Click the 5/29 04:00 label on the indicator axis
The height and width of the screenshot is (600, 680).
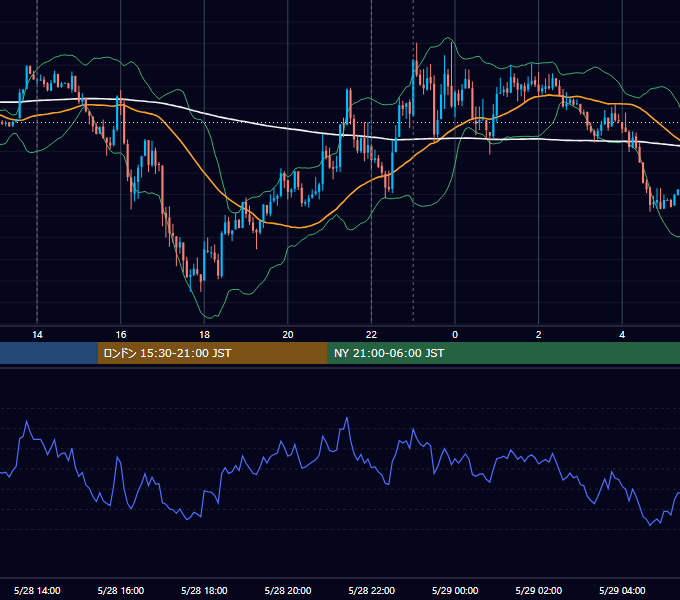(622, 590)
